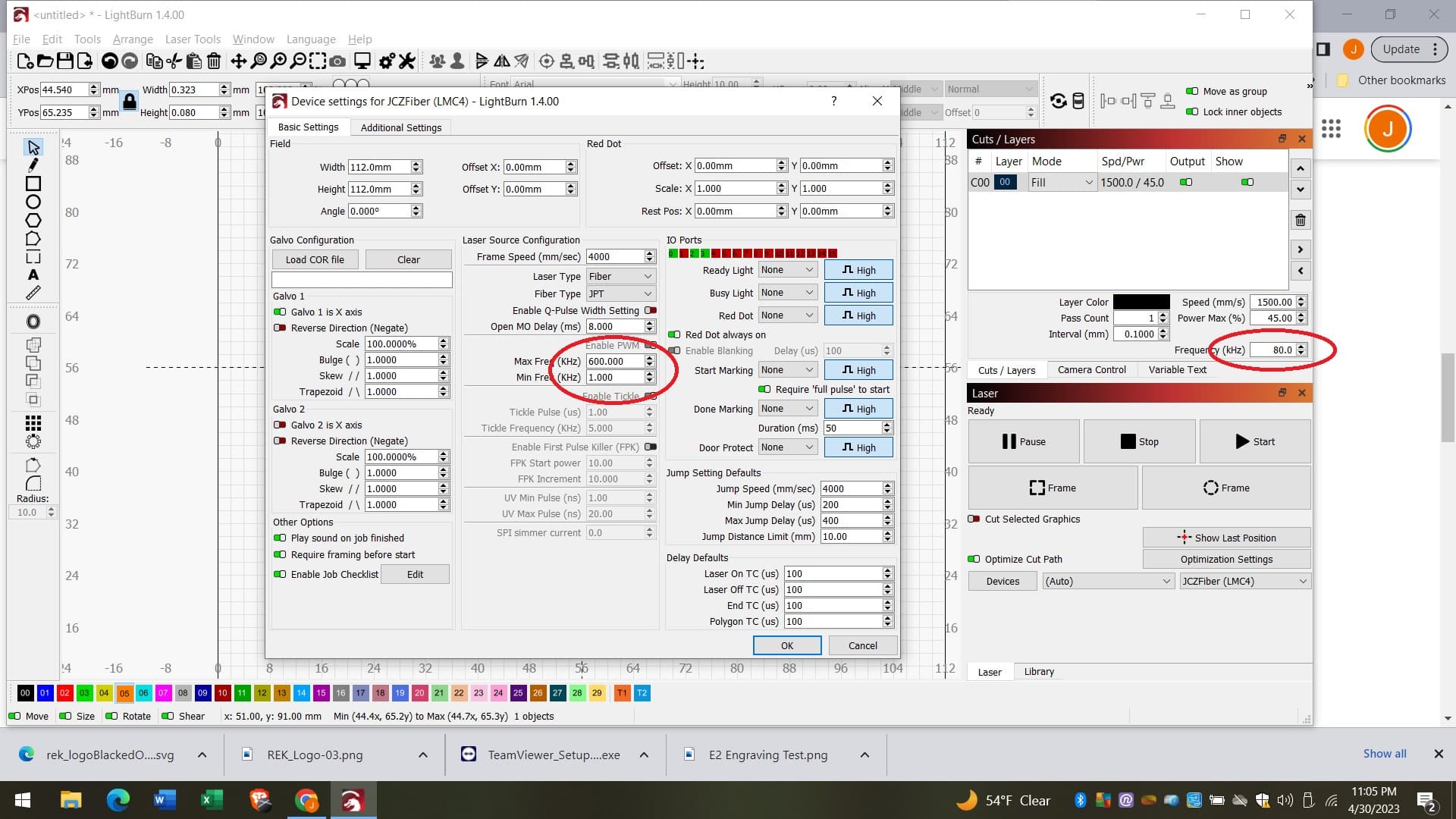Click the Optimization Settings button
The height and width of the screenshot is (819, 1456).
click(x=1226, y=559)
